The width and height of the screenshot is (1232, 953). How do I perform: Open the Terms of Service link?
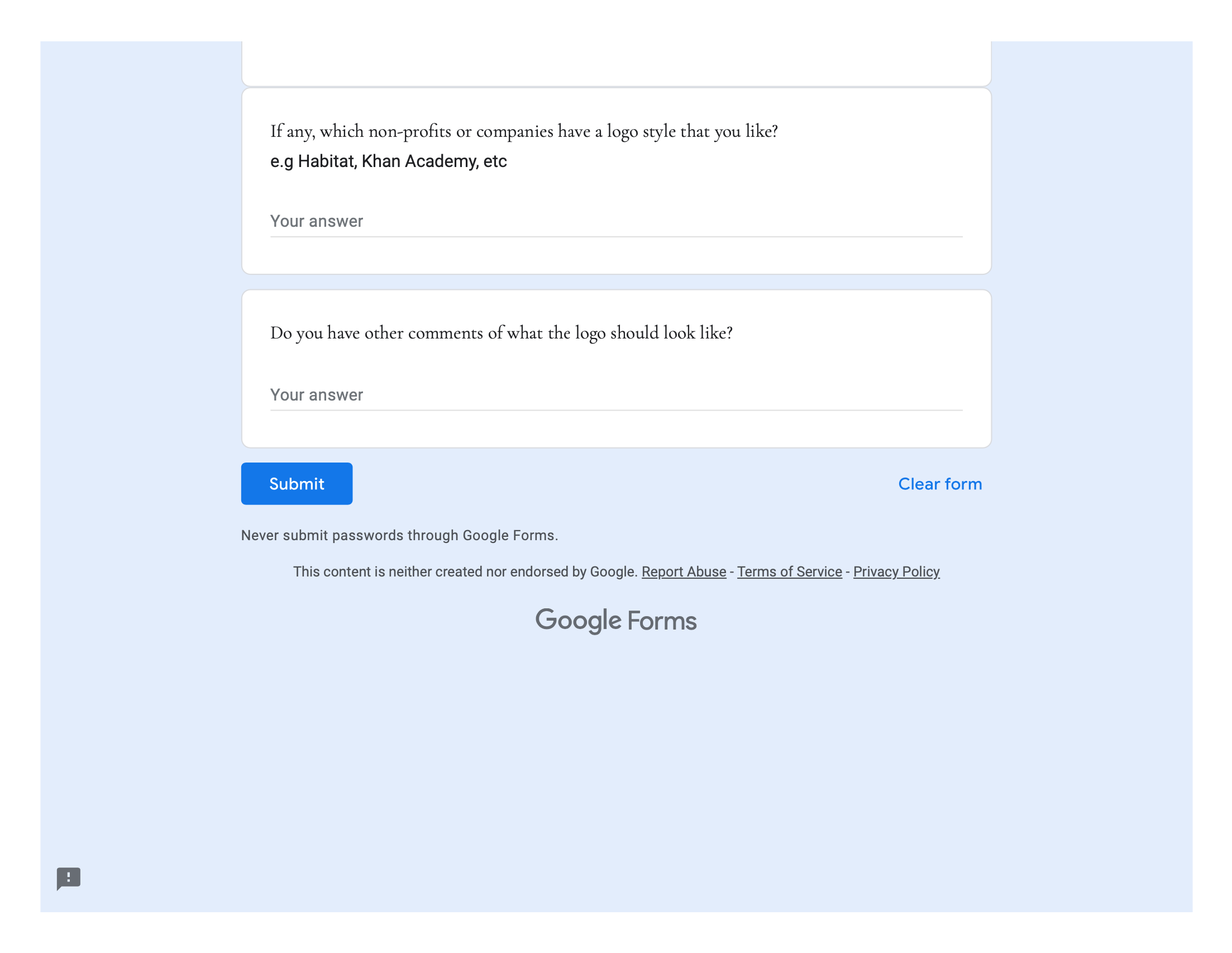point(789,571)
